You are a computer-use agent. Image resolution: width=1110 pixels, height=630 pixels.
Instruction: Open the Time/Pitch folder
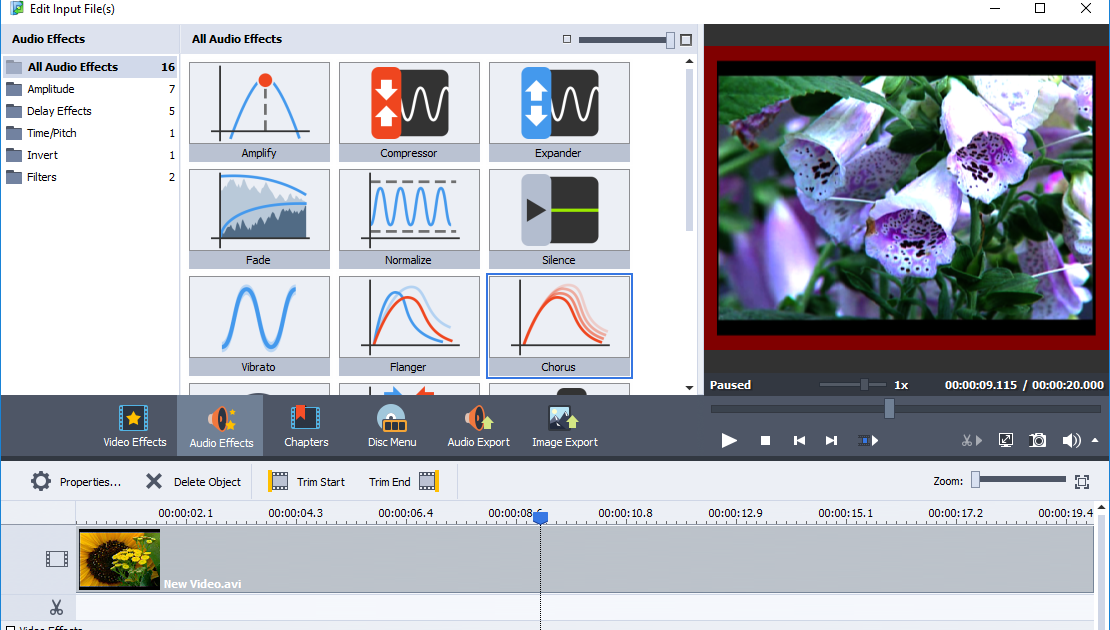90,133
